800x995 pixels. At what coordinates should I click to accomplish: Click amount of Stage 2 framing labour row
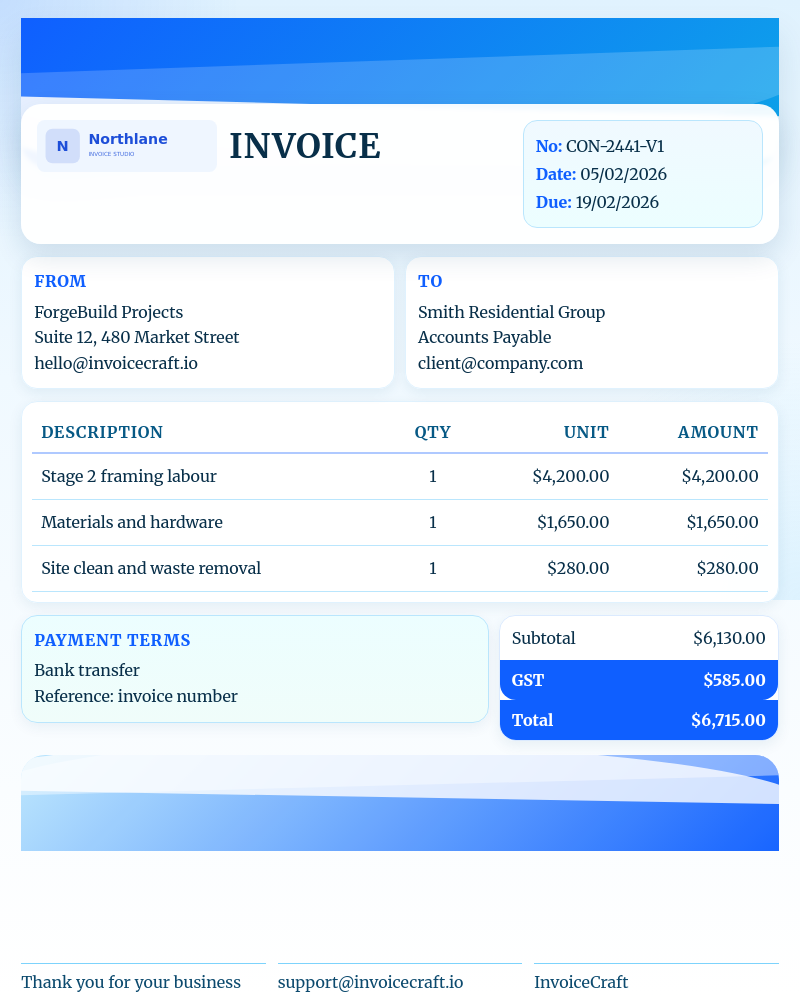720,477
